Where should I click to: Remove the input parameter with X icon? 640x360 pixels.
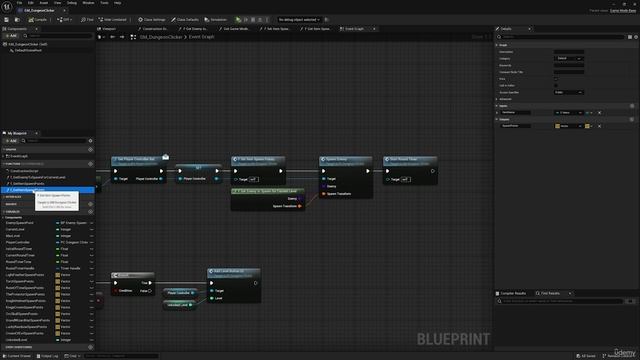(x=600, y=113)
